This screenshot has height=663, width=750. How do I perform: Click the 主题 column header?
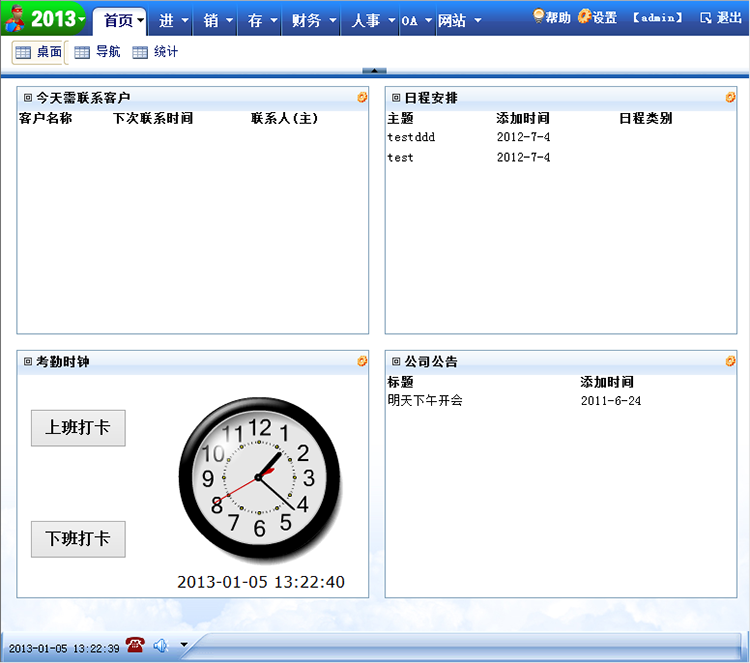point(400,118)
